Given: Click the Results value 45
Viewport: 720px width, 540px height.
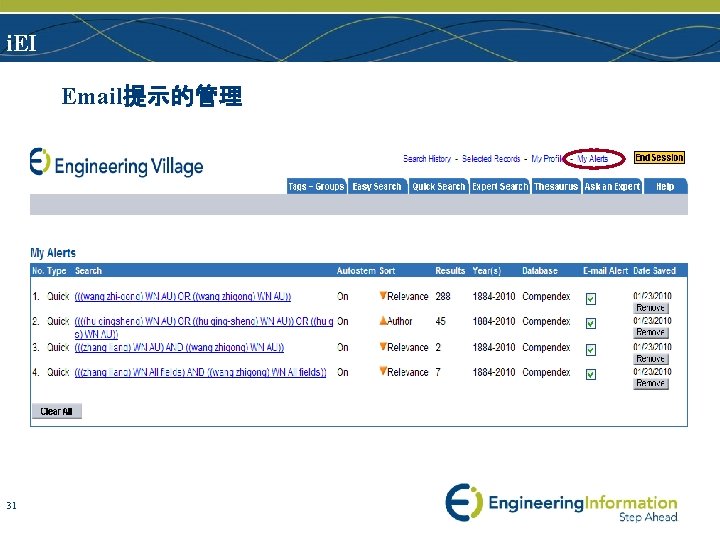Looking at the screenshot, I should click(440, 321).
